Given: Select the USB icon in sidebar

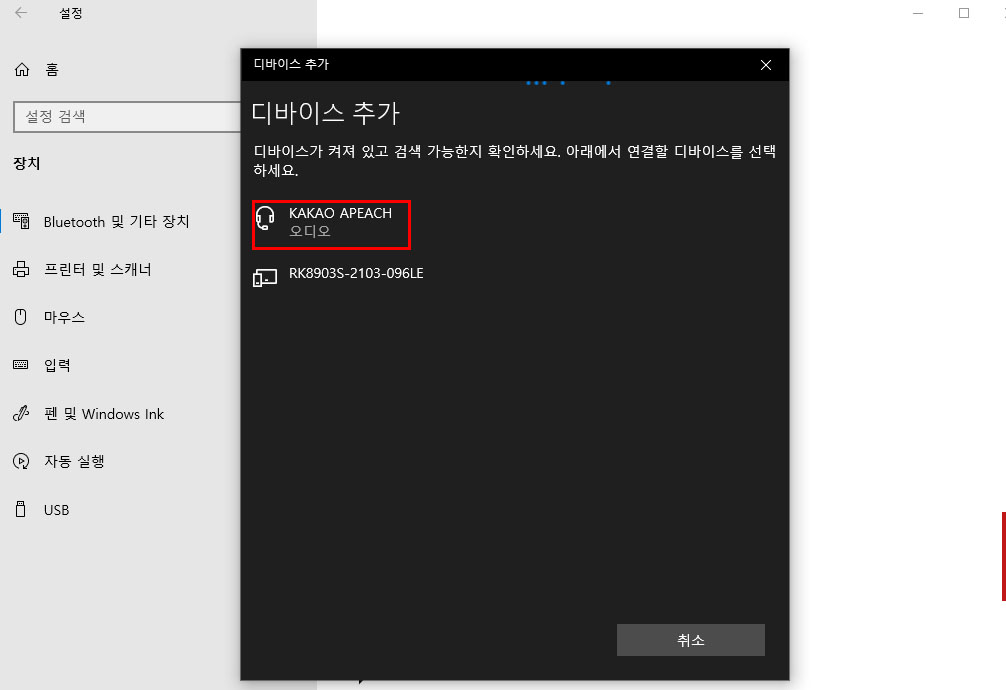Looking at the screenshot, I should click(21, 510).
